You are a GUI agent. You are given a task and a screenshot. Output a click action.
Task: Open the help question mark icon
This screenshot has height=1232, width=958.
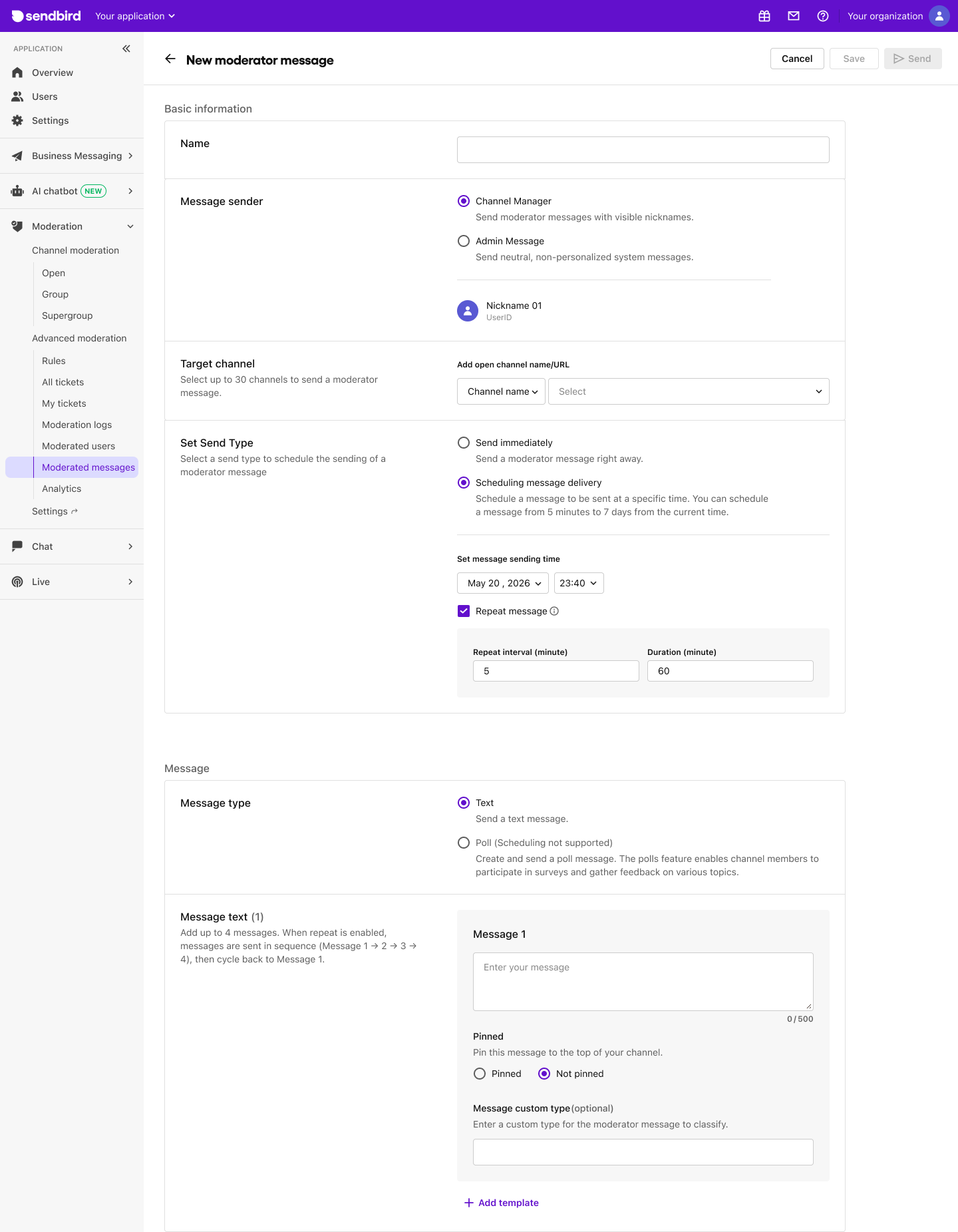[823, 16]
